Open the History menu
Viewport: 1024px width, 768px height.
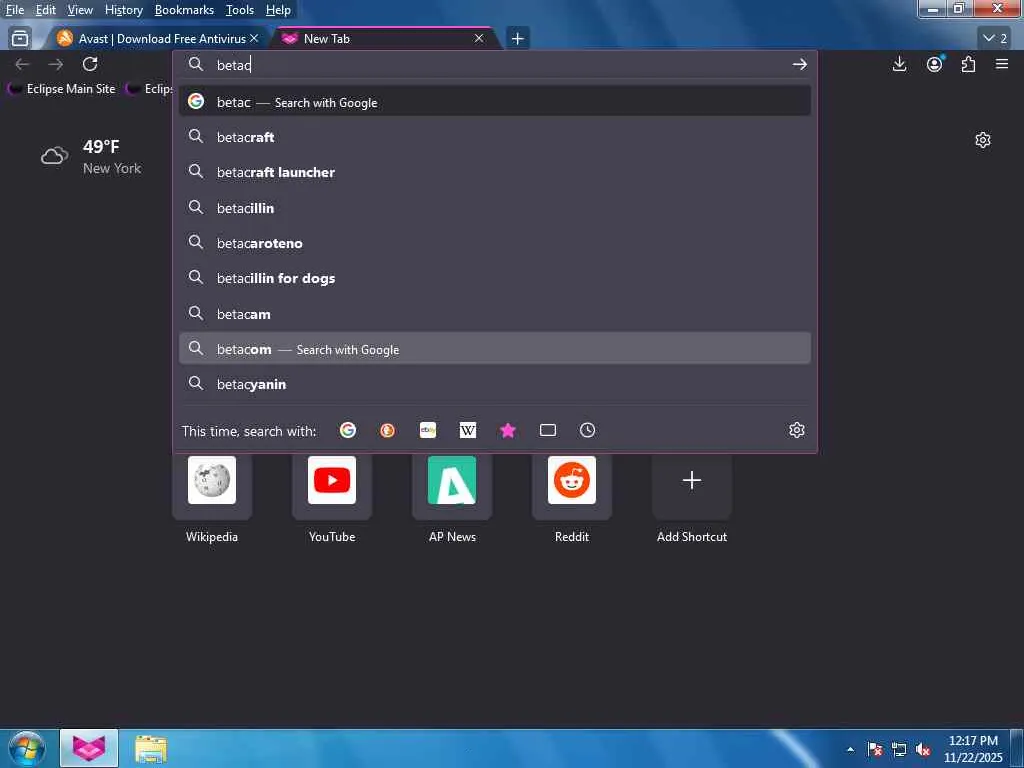pyautogui.click(x=123, y=10)
